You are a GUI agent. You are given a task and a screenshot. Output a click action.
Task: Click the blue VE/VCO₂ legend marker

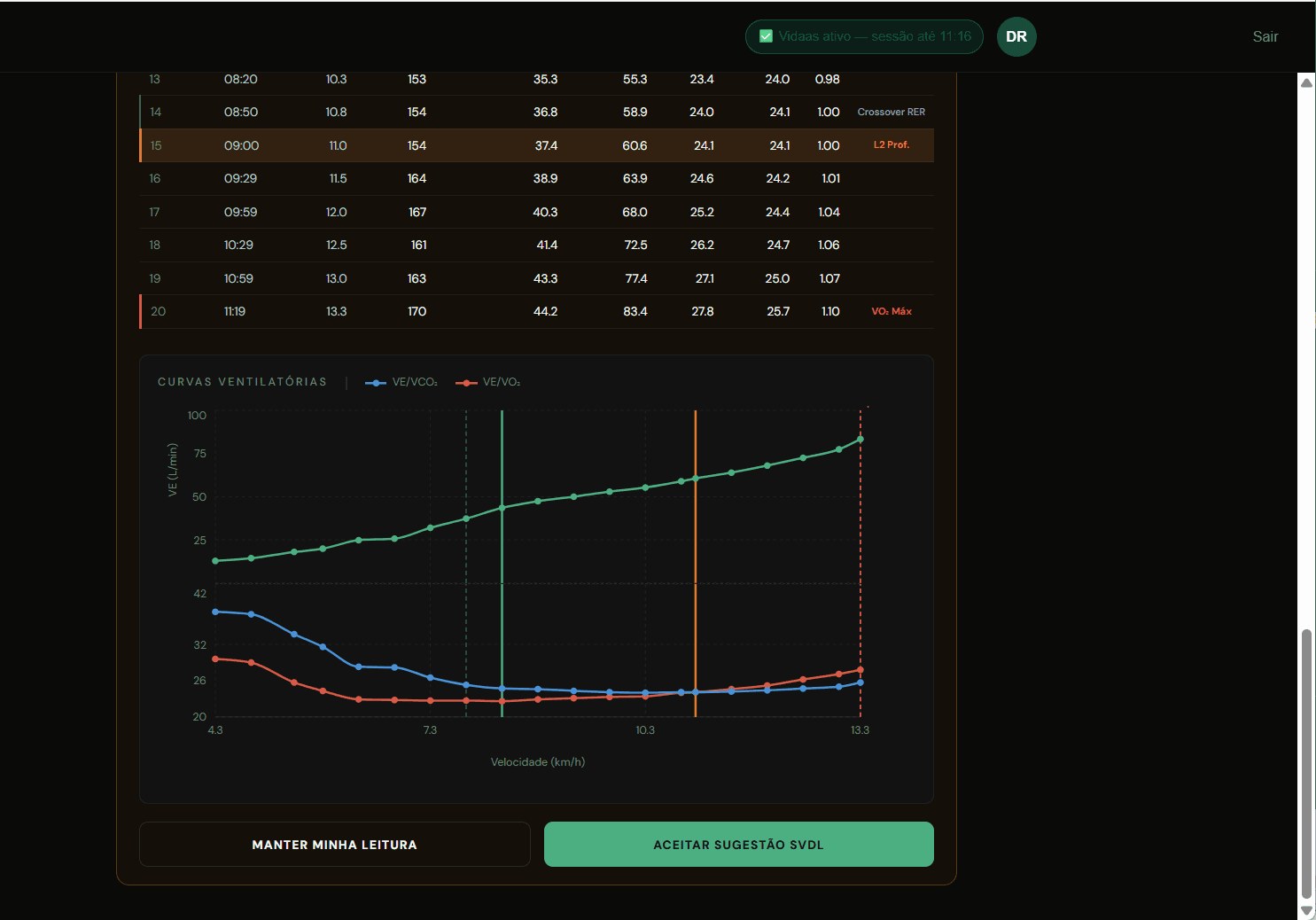click(x=376, y=383)
